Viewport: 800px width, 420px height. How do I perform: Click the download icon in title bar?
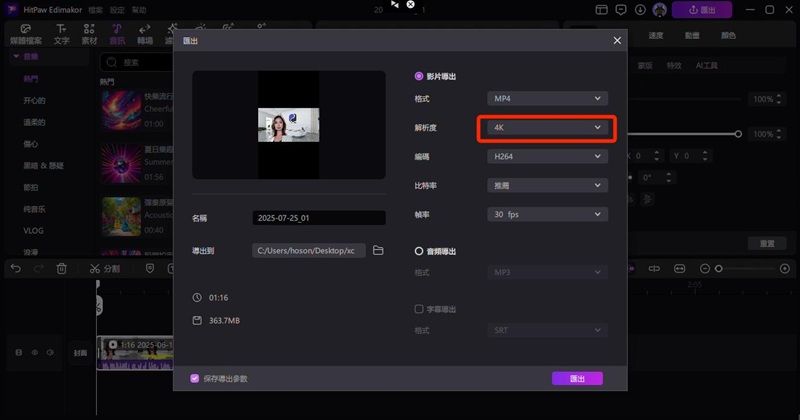[640, 9]
